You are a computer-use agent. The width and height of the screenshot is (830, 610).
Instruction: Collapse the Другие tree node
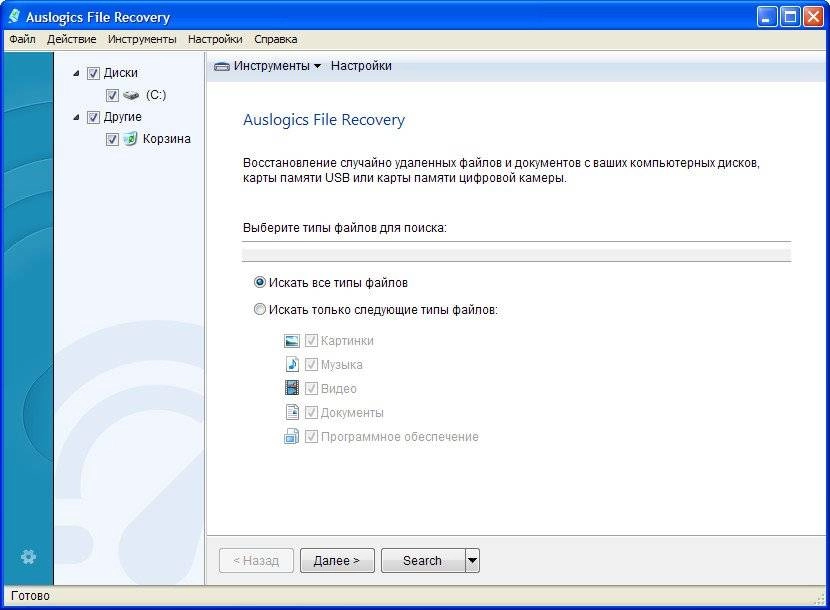(76, 117)
